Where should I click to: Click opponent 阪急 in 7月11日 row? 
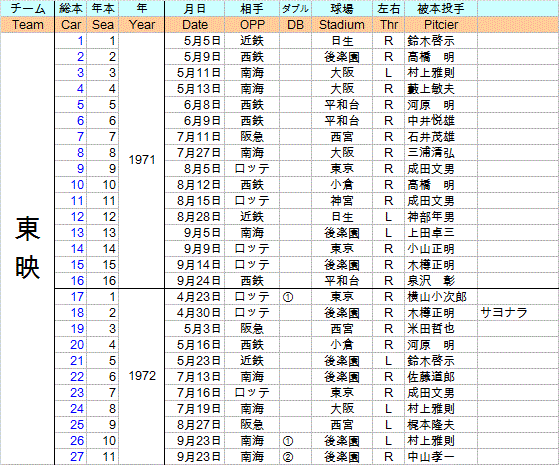(252, 137)
